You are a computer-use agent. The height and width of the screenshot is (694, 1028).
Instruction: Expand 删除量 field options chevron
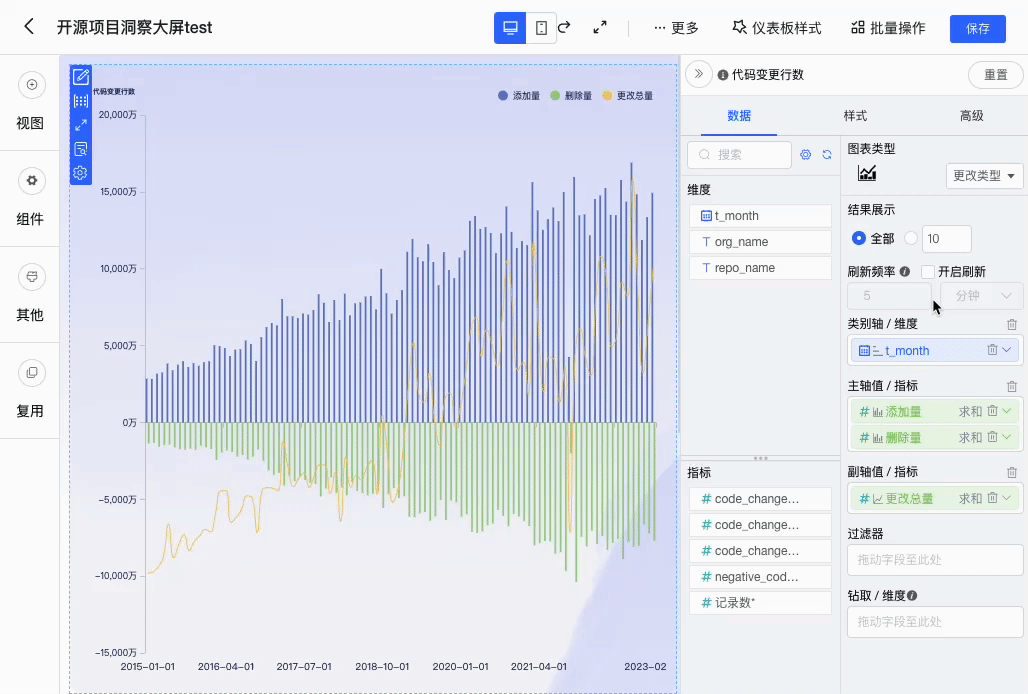point(1007,436)
